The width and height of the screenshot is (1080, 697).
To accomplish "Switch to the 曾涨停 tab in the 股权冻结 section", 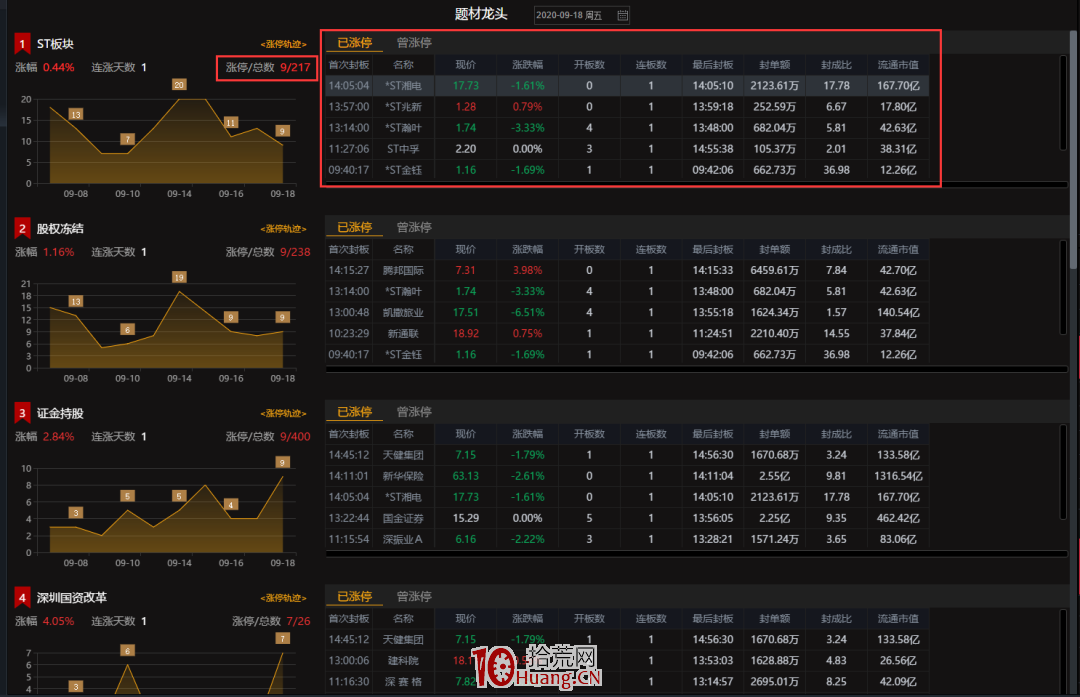I will coord(414,227).
